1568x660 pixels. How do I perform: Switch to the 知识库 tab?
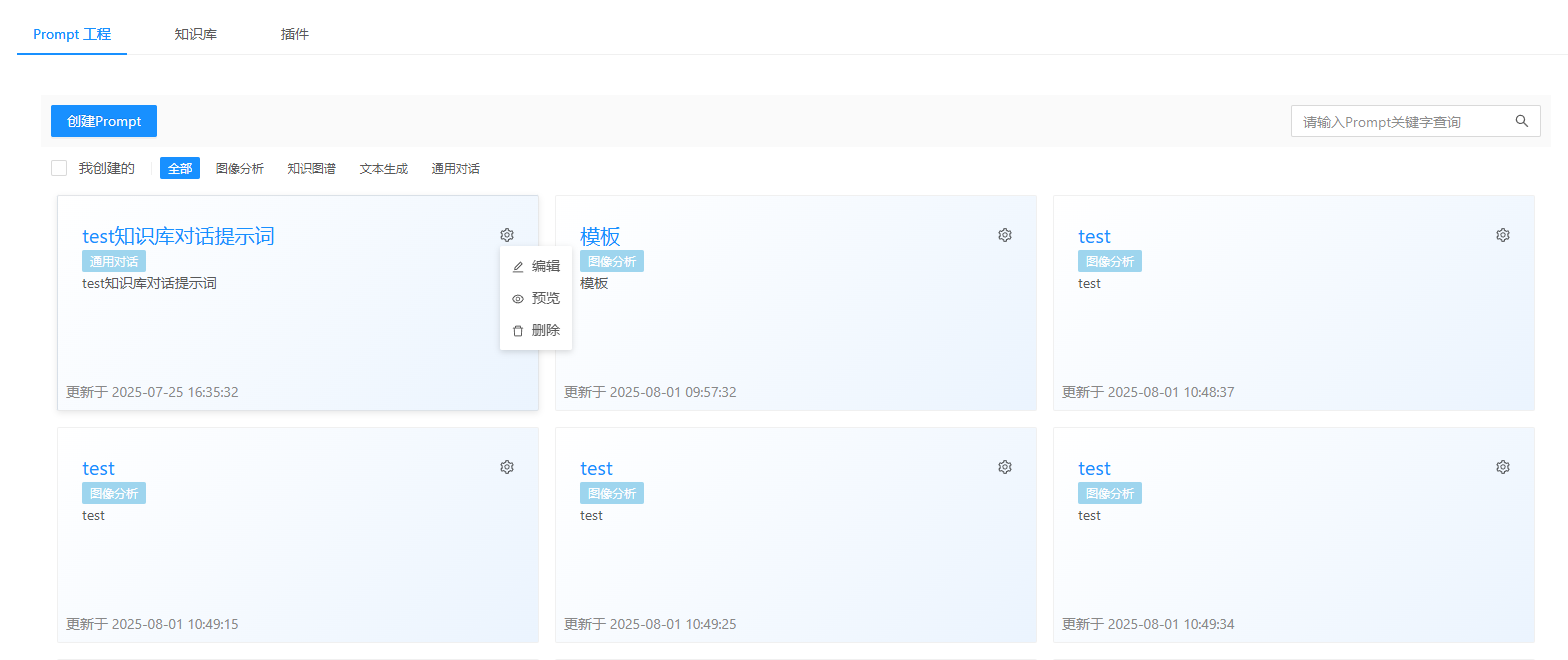195,34
